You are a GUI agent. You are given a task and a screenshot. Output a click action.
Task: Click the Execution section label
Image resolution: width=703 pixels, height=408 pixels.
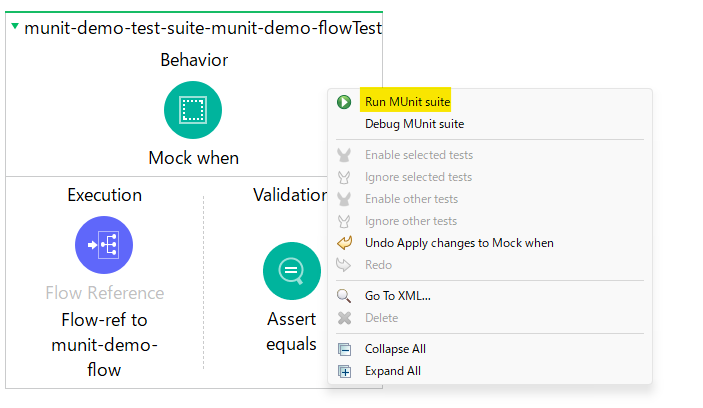point(104,195)
